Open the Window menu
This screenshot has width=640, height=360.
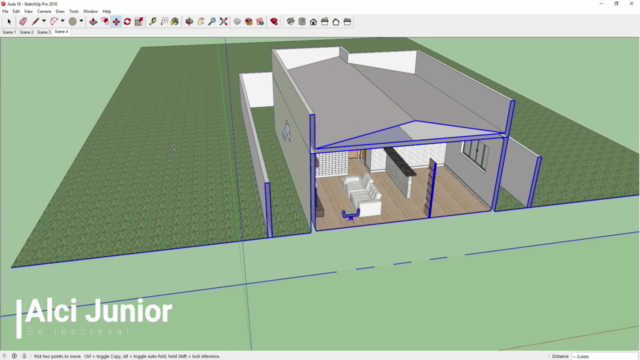tap(91, 11)
